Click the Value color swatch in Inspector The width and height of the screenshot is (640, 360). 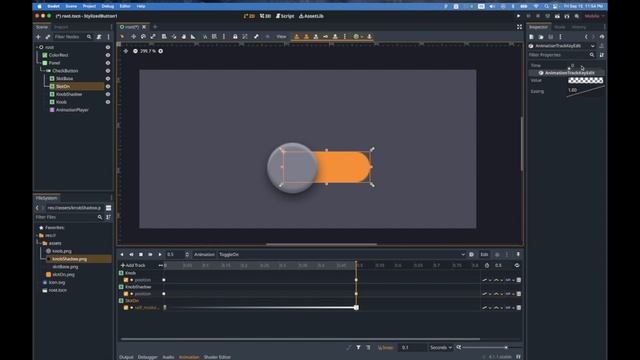586,80
